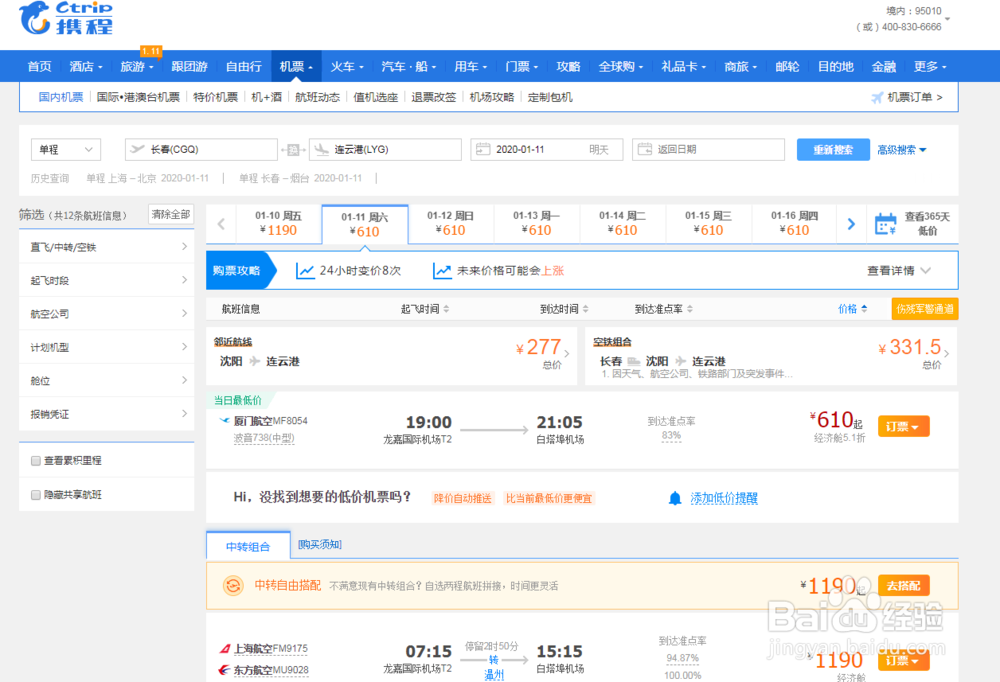Click the future price trend chart icon
The image size is (1000, 682).
442,271
